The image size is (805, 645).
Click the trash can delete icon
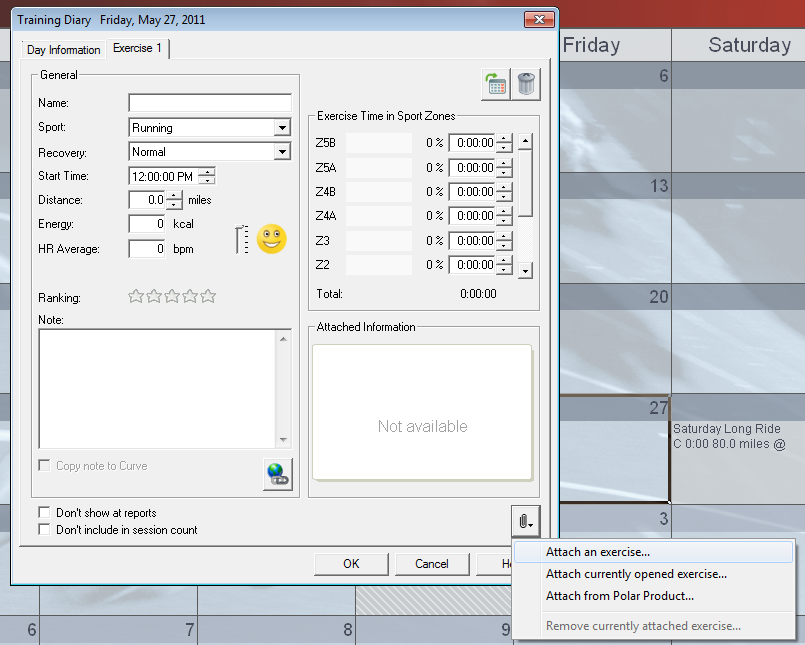point(526,84)
